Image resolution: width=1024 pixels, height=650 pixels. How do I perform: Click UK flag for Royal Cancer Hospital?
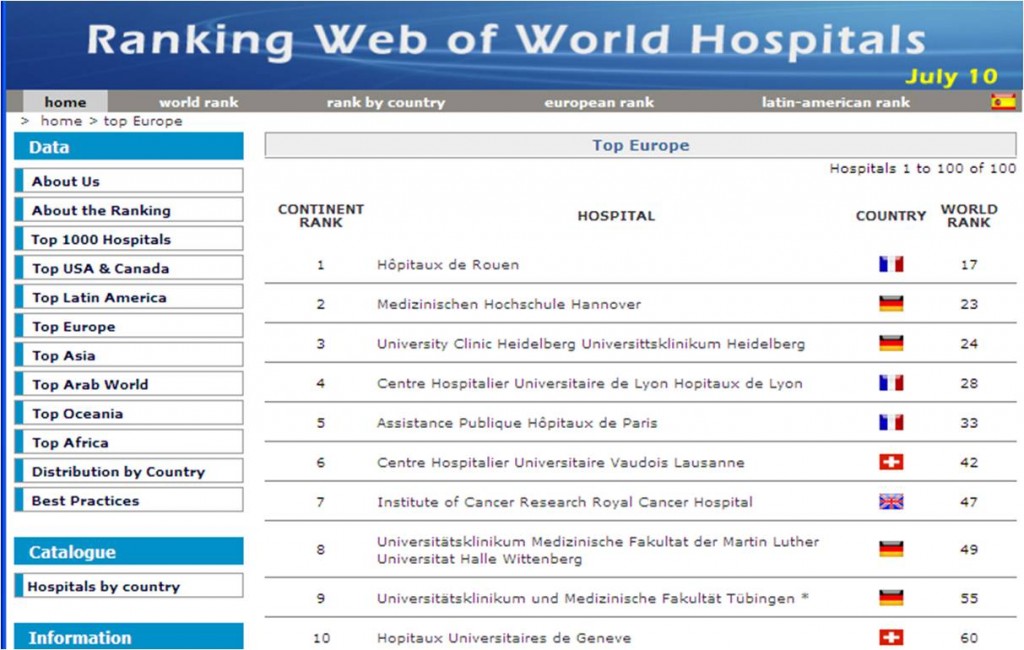(x=890, y=502)
